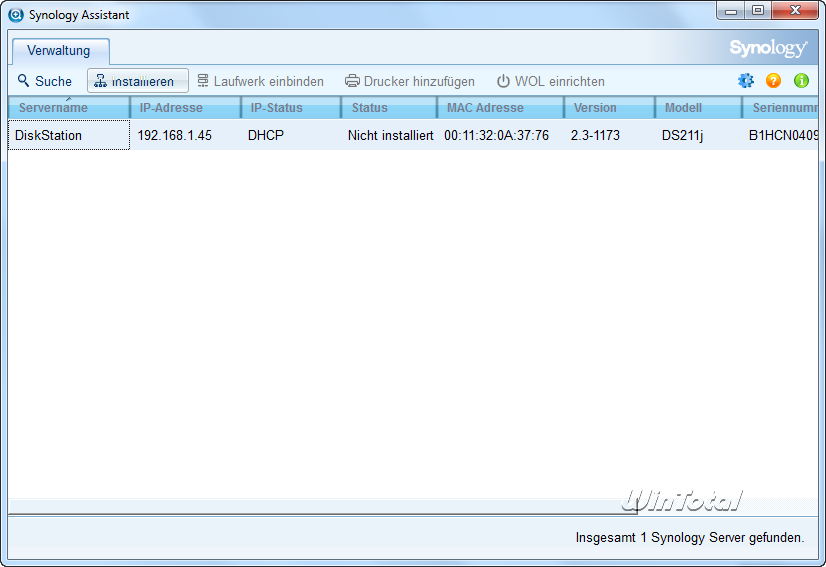Sort by the IP-Status column header
826x567 pixels.
pyautogui.click(x=291, y=107)
